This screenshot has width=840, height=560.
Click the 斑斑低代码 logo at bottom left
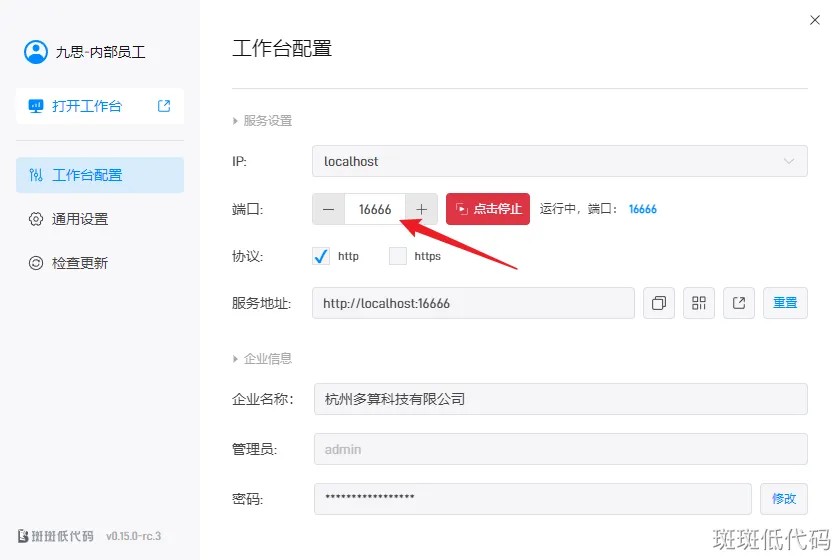click(57, 536)
